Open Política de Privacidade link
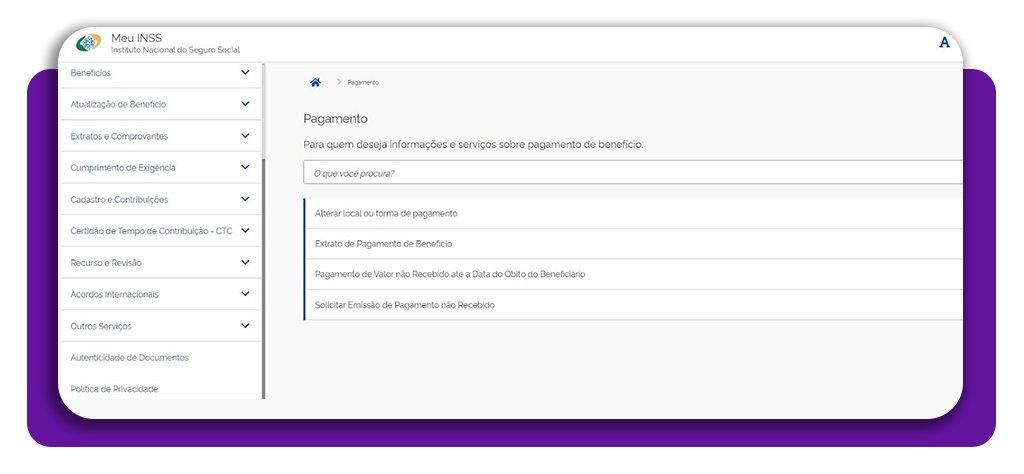This screenshot has width=1024, height=474. coord(114,389)
